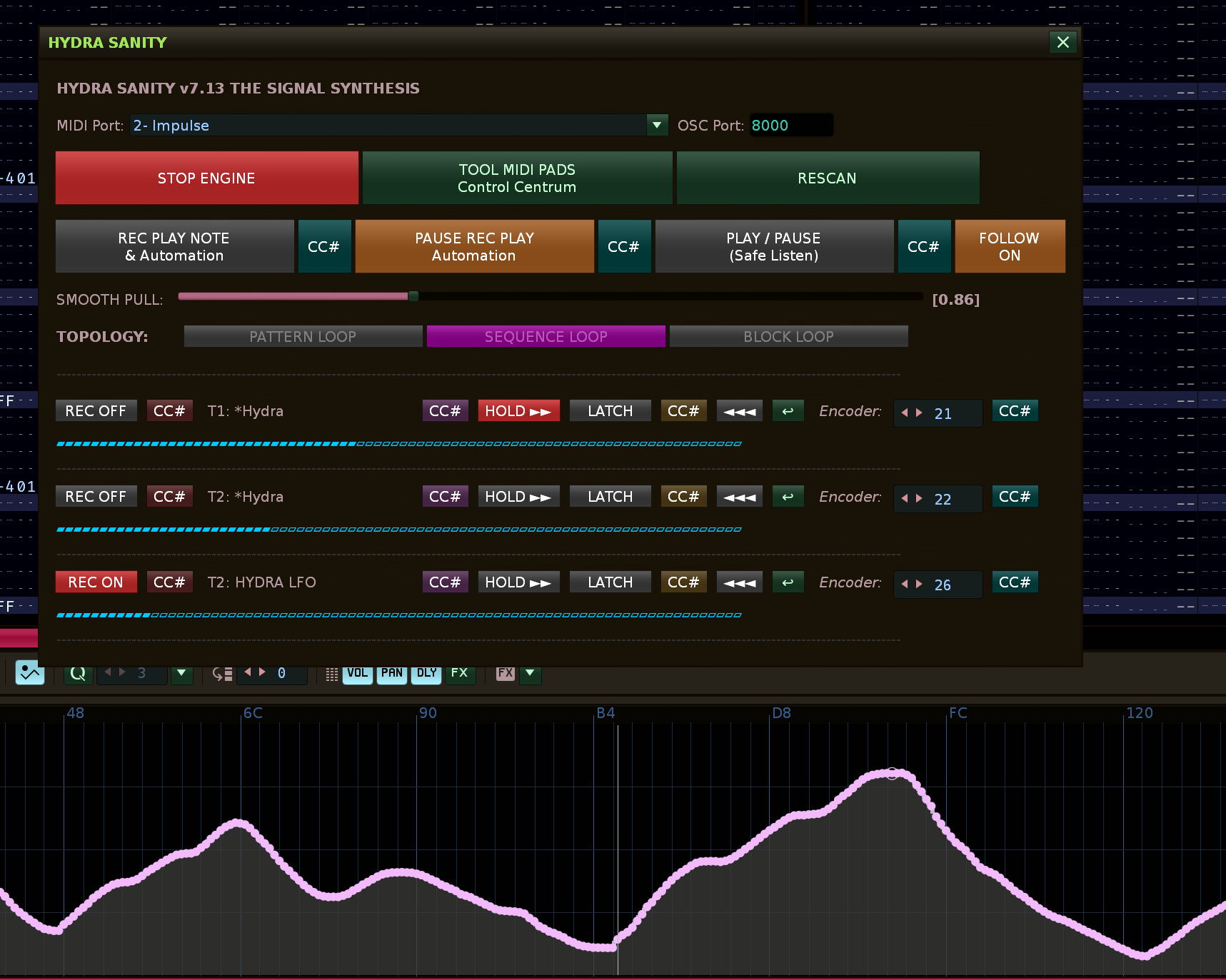Select the PATTERN LOOP topology
Viewport: 1226px width, 980px height.
pos(303,336)
